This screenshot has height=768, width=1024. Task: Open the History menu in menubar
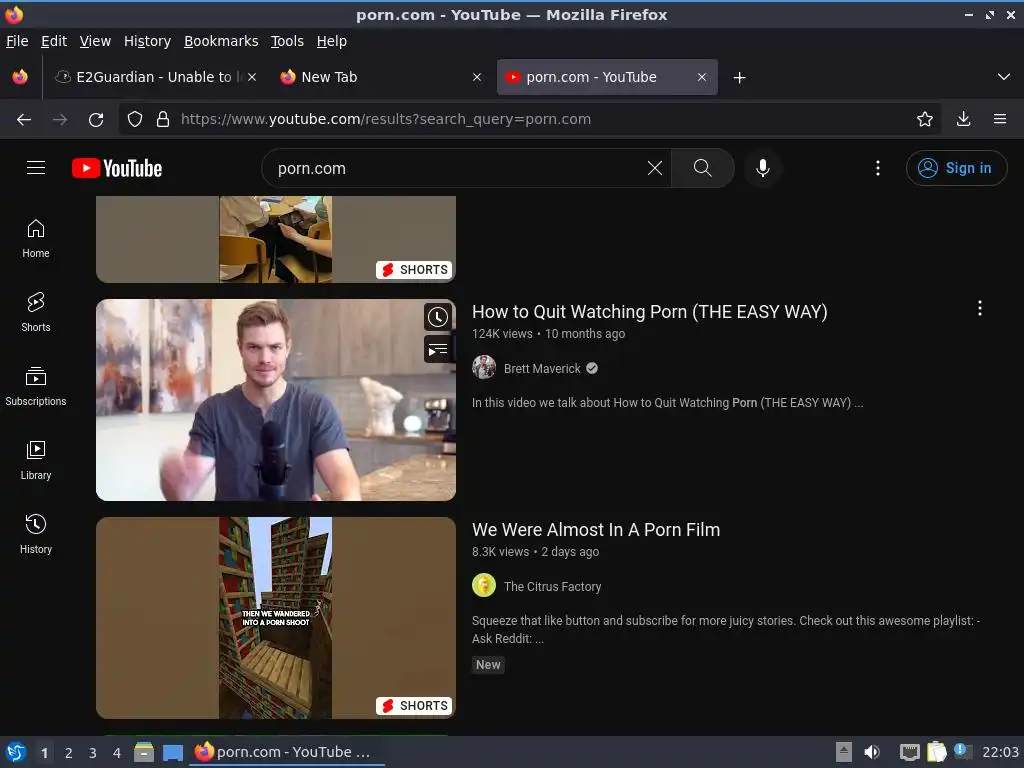(x=147, y=41)
